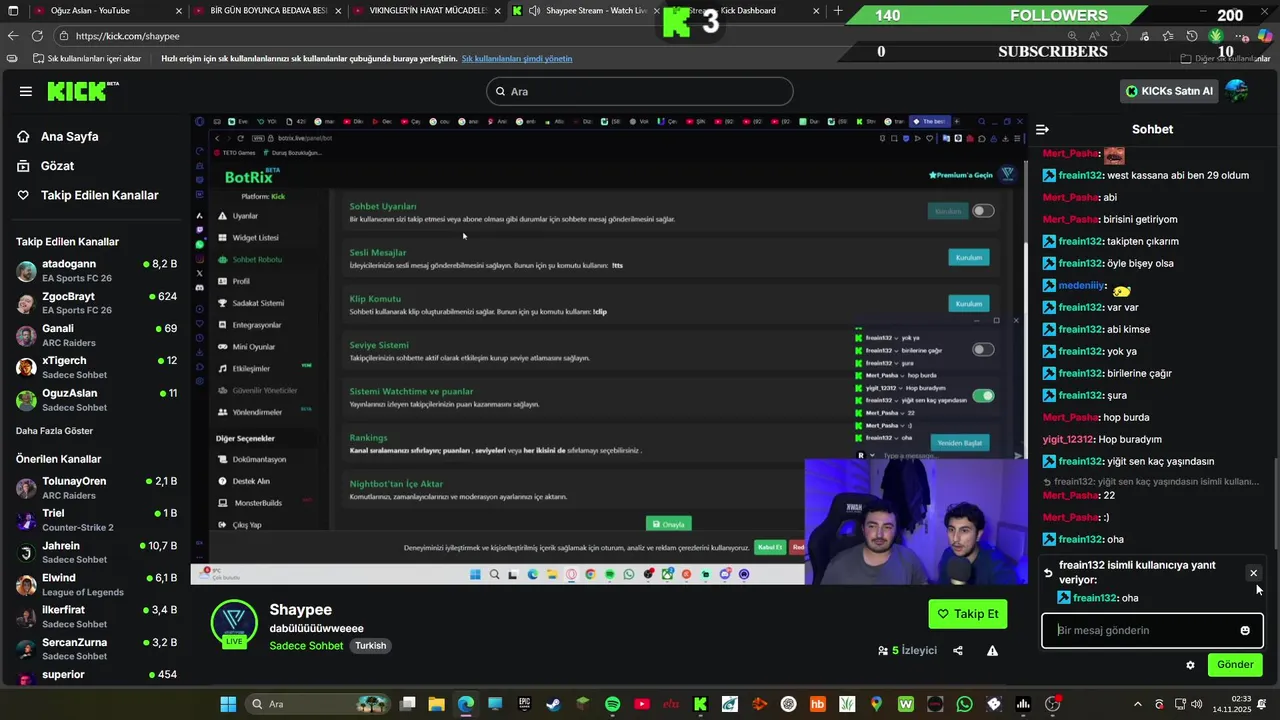The image size is (1280, 720).
Task: Click the medeniiiy username in chat
Action: pos(1081,286)
